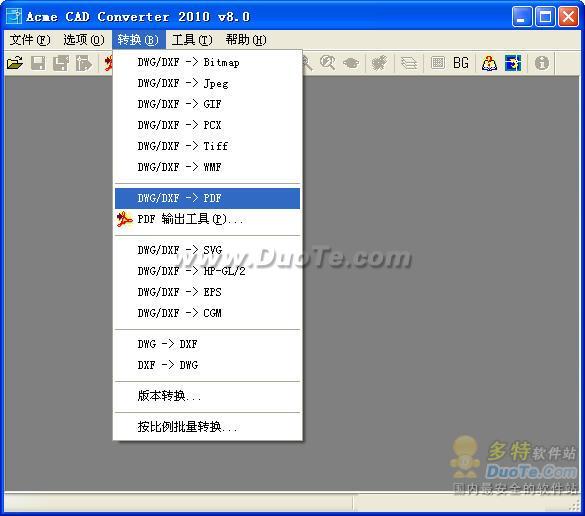The height and width of the screenshot is (516, 585).
Task: Choose DWG/DXF -> Bitmap conversion
Action: [207, 62]
